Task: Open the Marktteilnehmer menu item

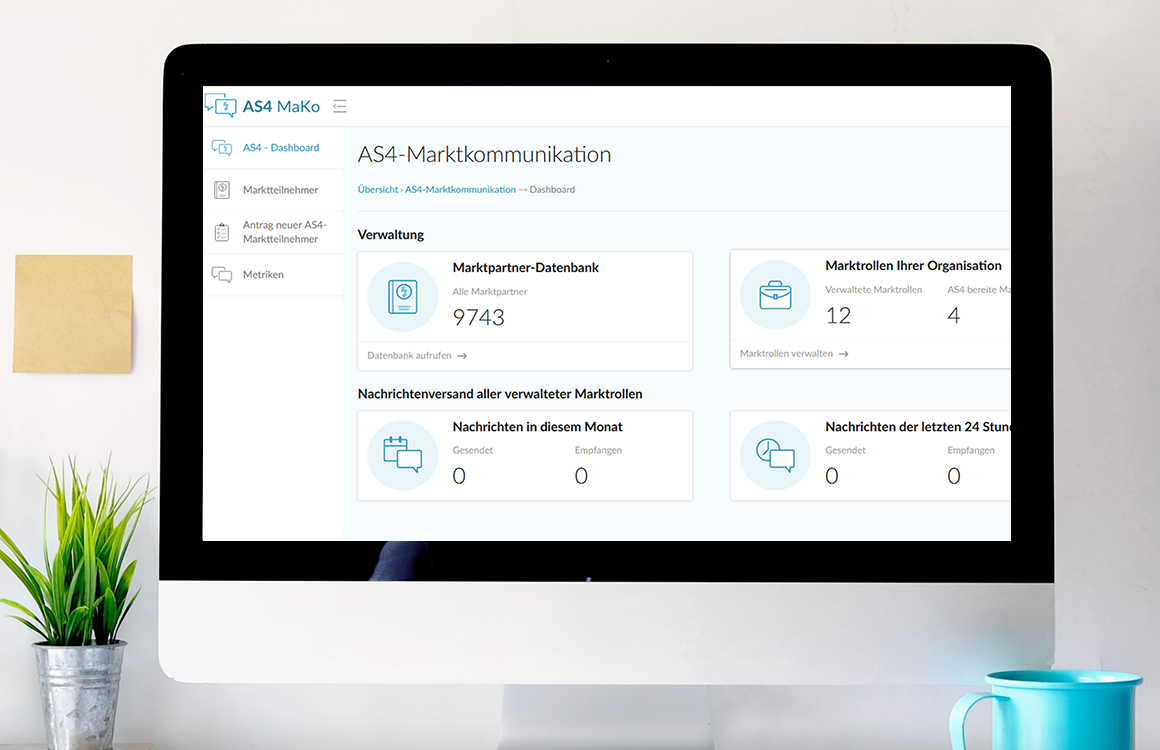Action: [280, 190]
